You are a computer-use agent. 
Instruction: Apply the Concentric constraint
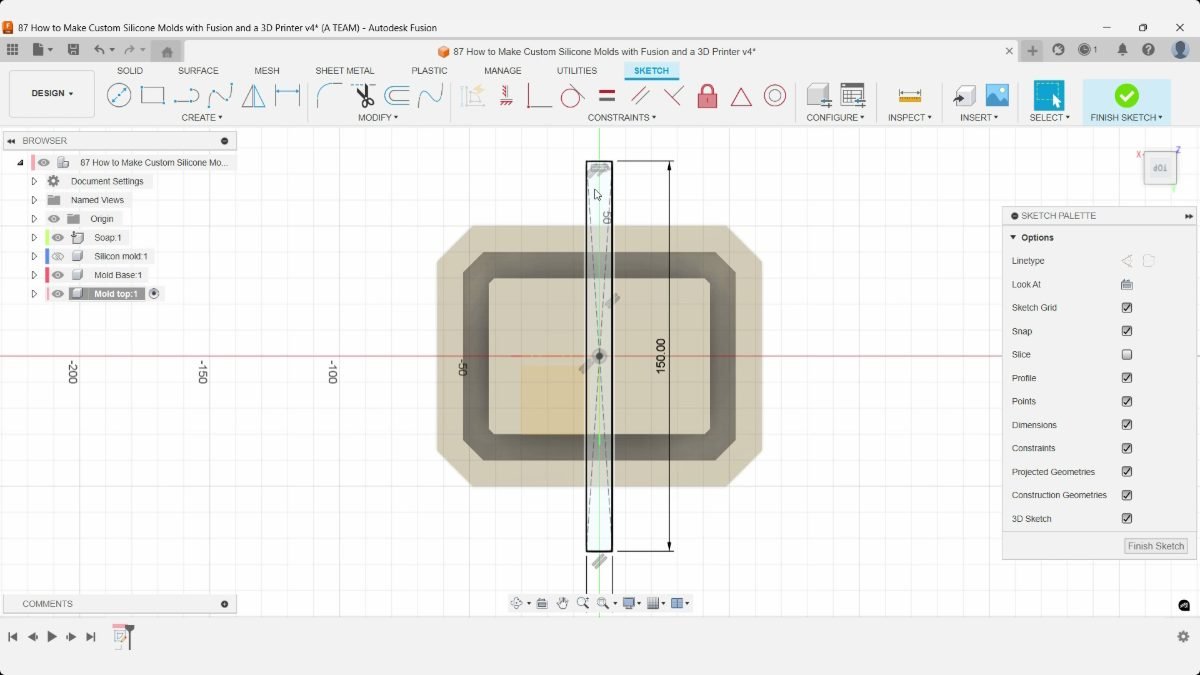[775, 96]
